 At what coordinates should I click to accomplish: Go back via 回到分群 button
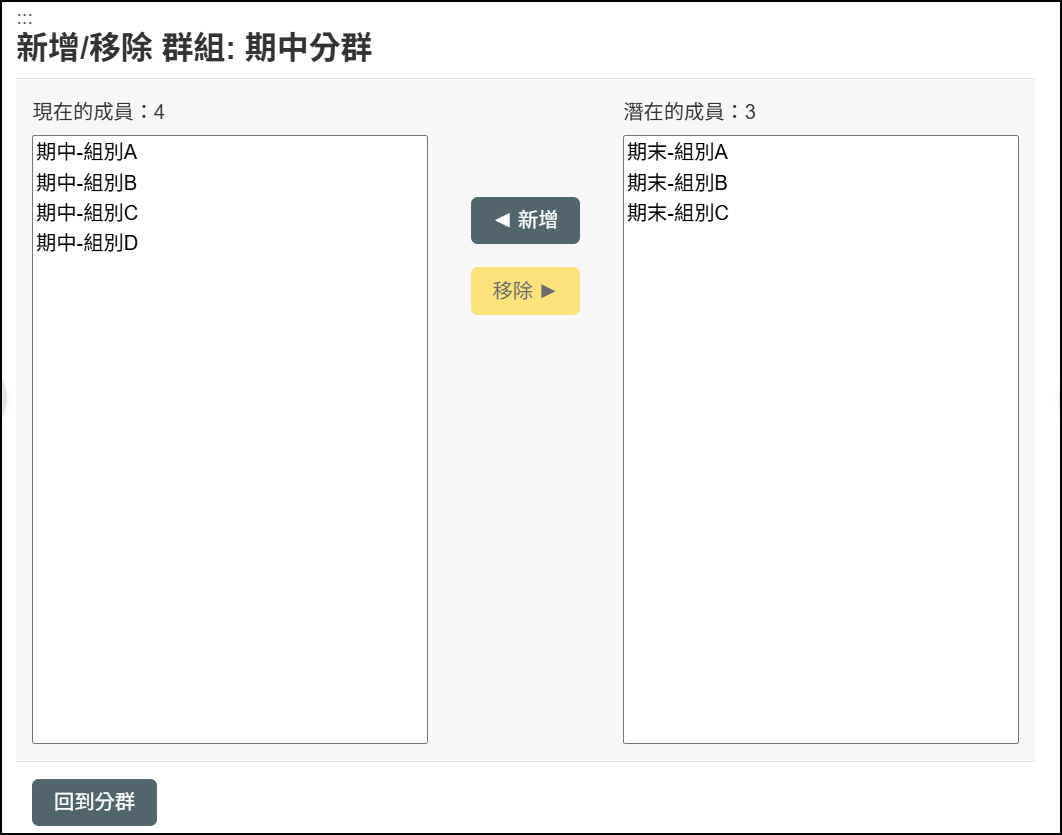coord(94,802)
